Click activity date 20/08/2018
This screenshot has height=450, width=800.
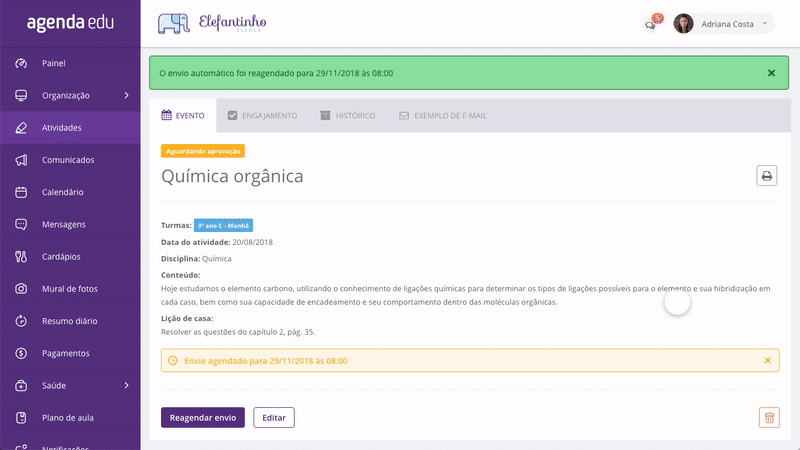(x=253, y=242)
